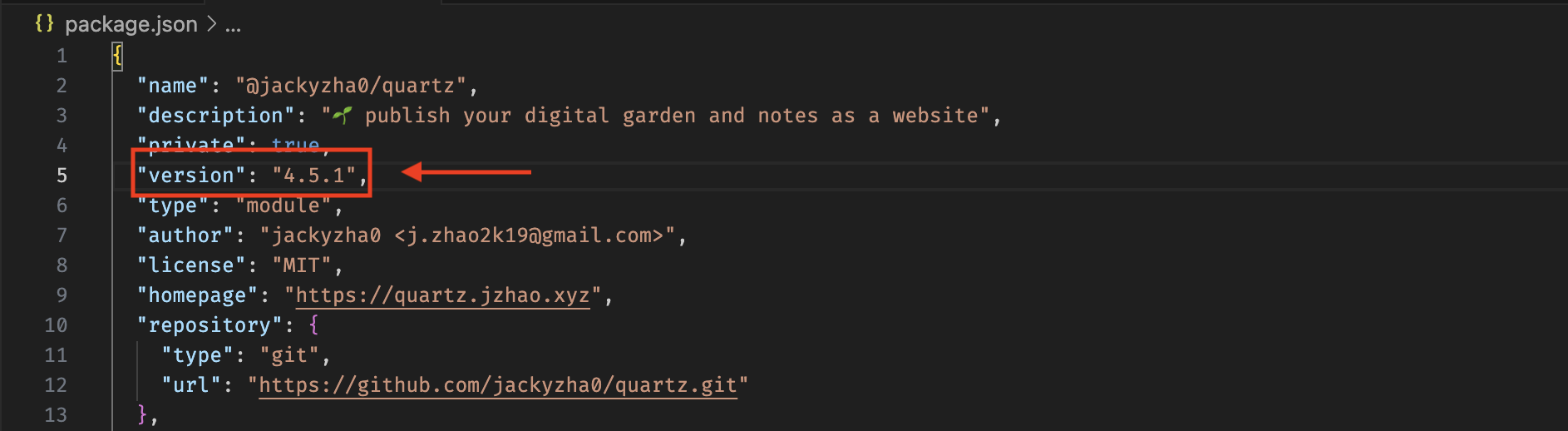The height and width of the screenshot is (431, 1568).
Task: Open the breadcrumb ellipsis symbol dropdown
Action: click(x=233, y=26)
